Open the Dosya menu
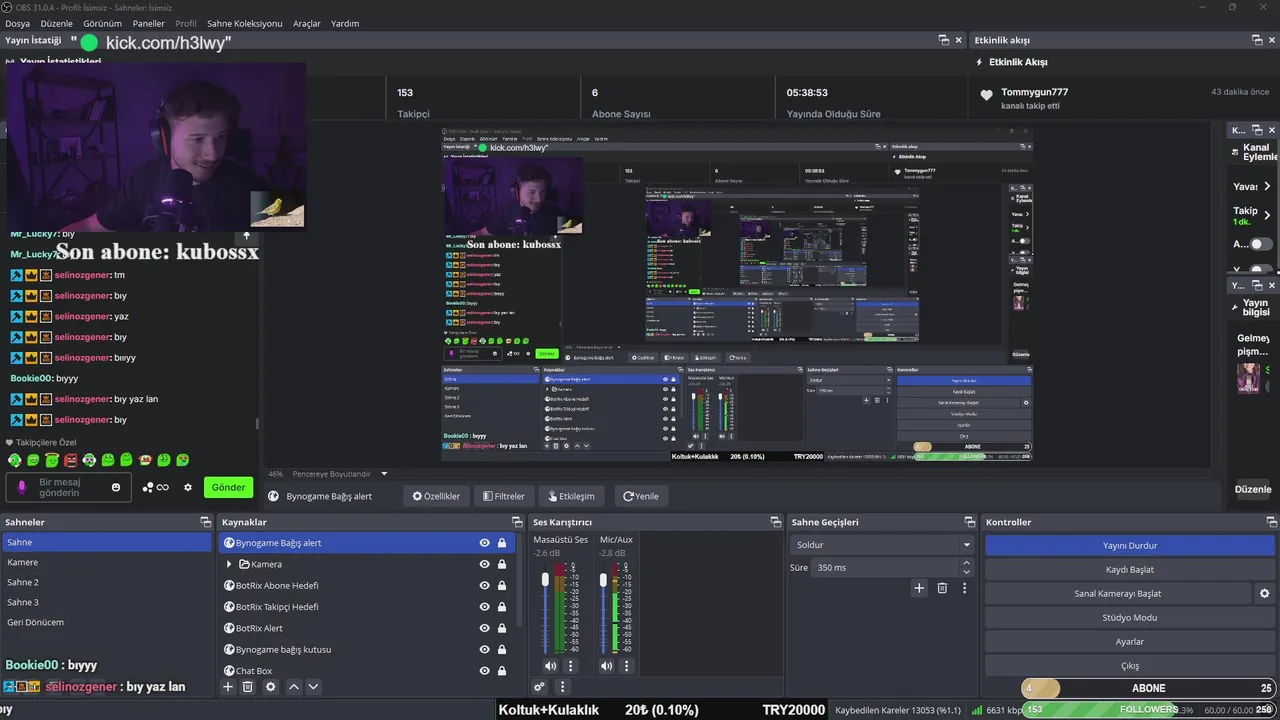 [17, 23]
